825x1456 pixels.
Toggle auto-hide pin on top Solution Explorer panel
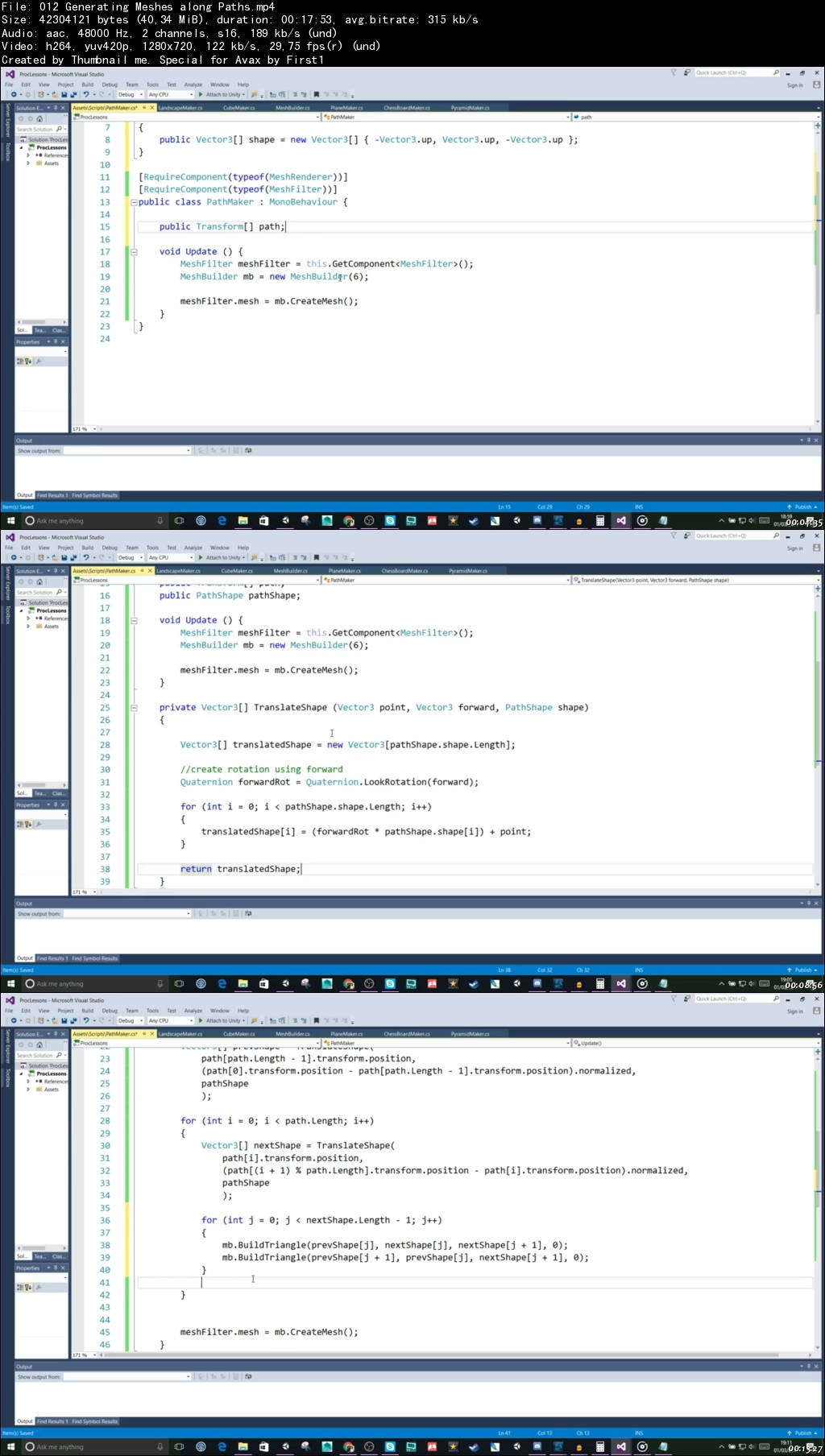point(56,108)
